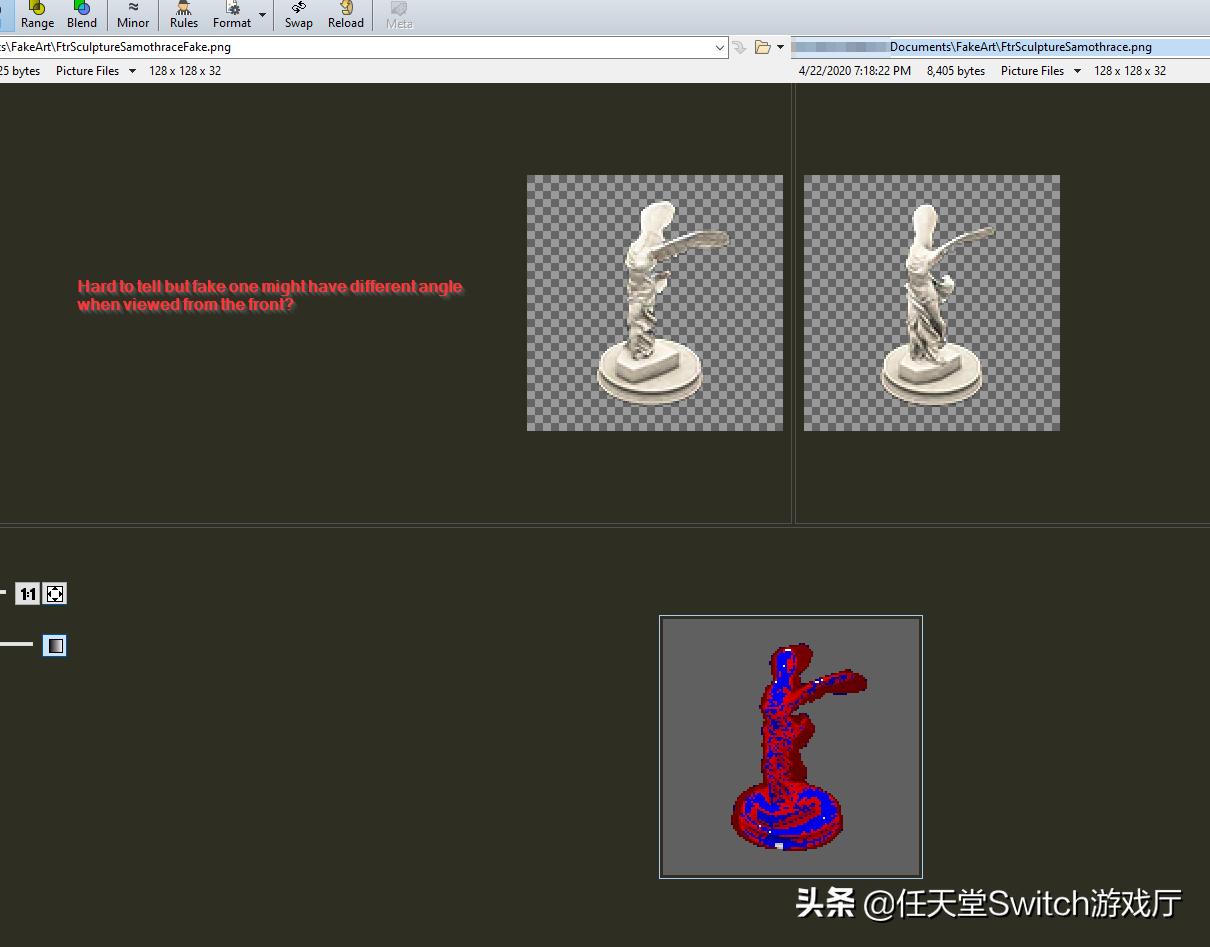Viewport: 1210px width, 947px height.
Task: Click the Format toolbar button
Action: click(232, 15)
